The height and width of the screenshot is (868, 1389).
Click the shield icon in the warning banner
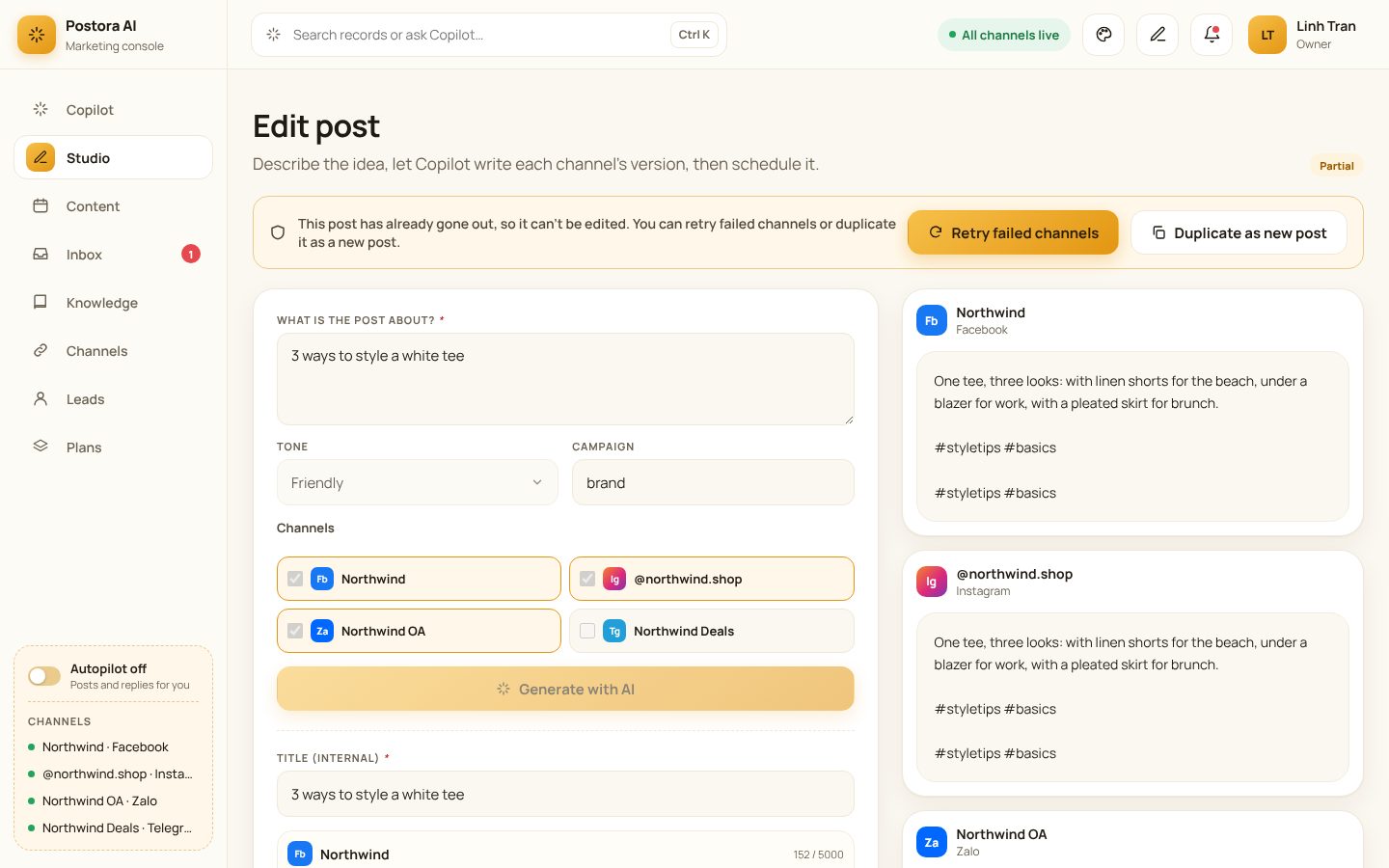pyautogui.click(x=278, y=232)
